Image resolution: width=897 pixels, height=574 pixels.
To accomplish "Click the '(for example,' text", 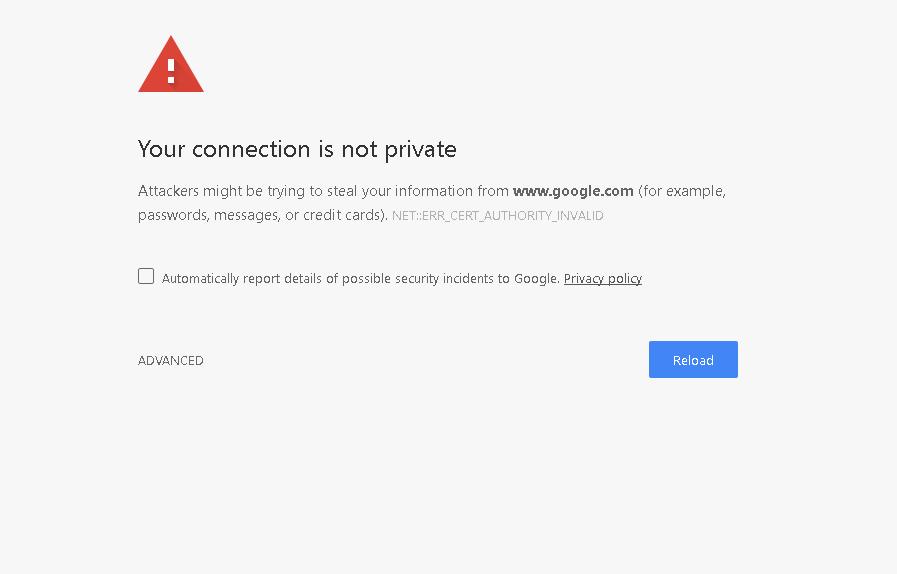I will 682,191.
